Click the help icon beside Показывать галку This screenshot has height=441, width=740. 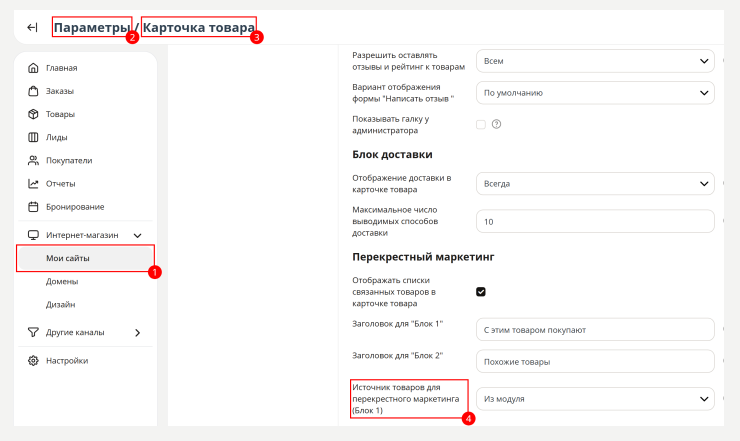pos(496,124)
